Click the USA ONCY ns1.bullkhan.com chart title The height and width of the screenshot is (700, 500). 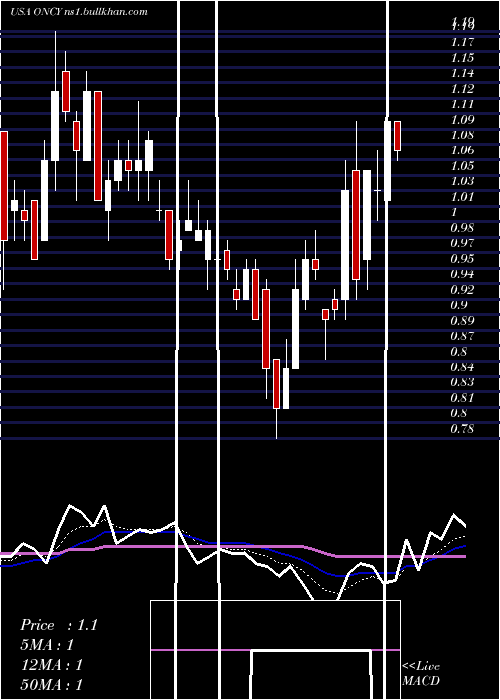[79, 12]
